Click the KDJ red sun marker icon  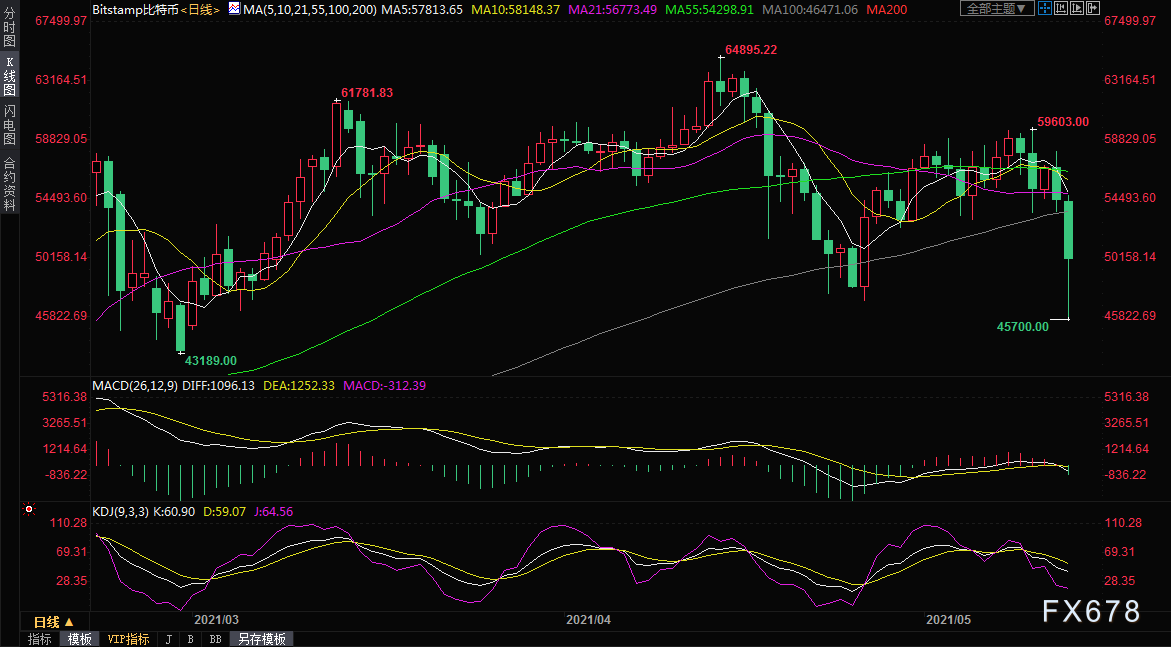(x=29, y=509)
